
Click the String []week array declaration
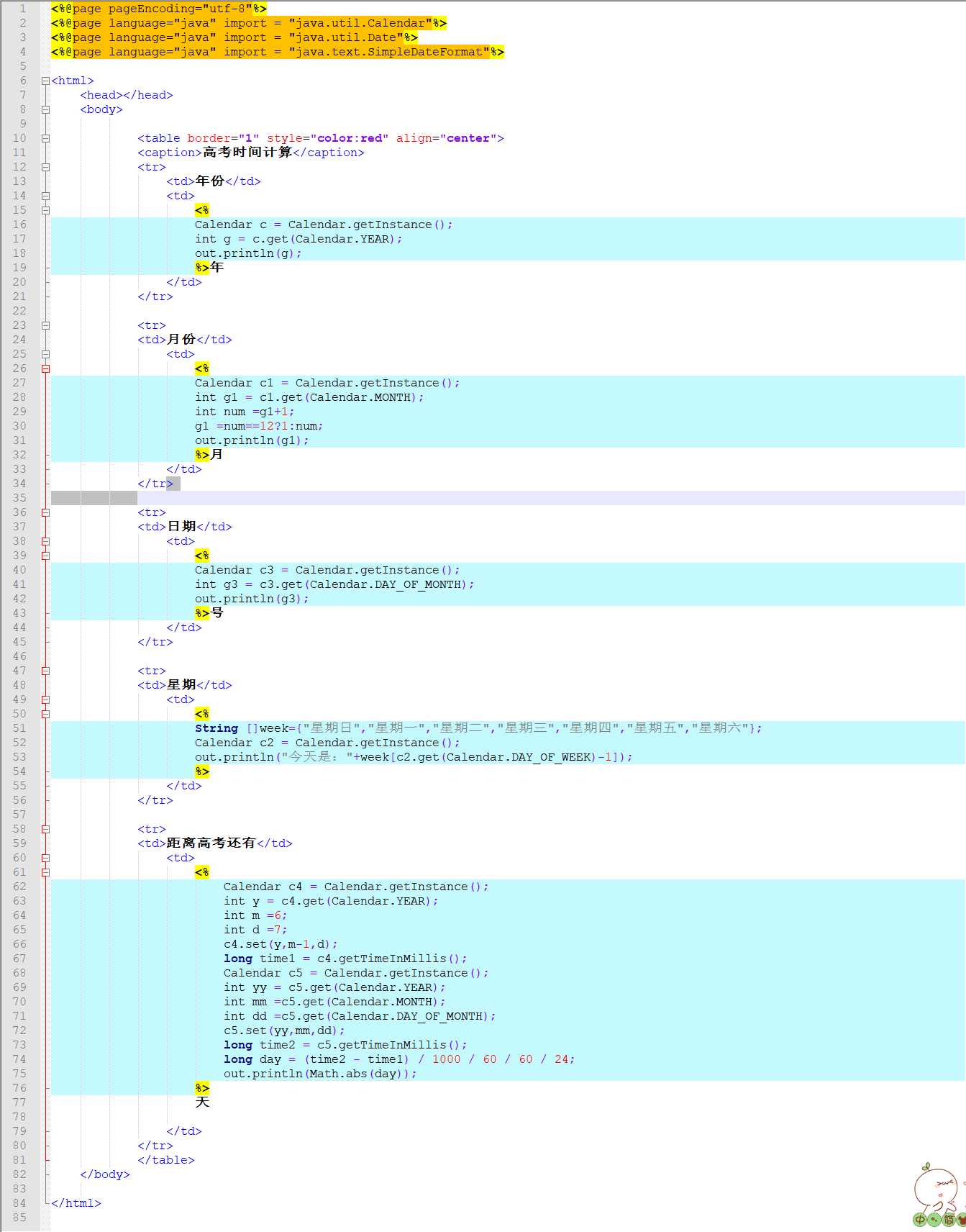pyautogui.click(x=479, y=728)
